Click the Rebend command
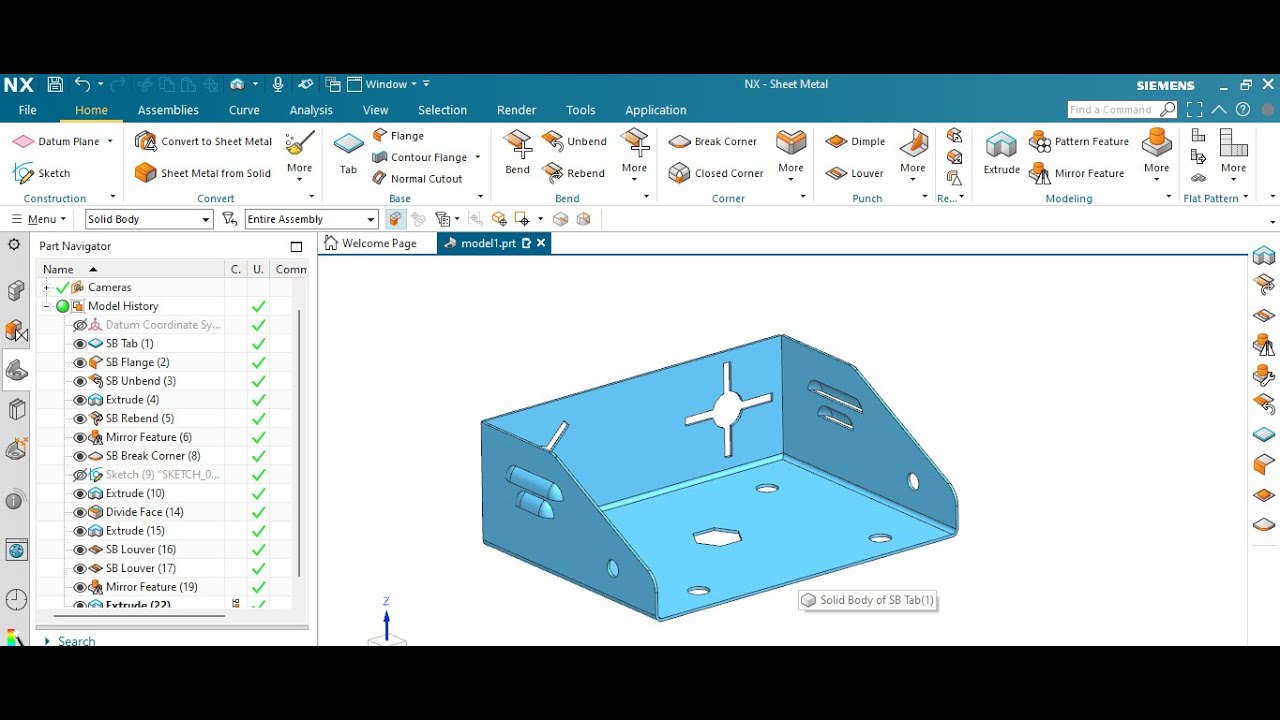 point(574,173)
